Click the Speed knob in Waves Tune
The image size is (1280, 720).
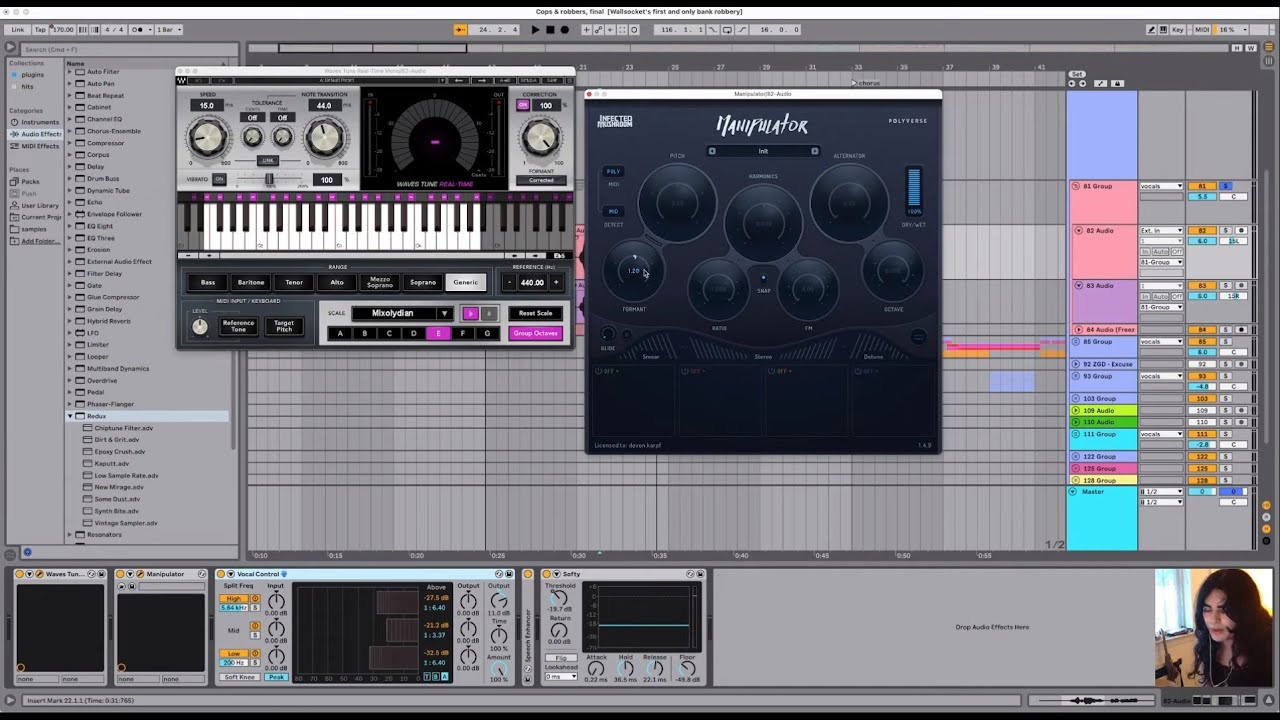[x=208, y=140]
